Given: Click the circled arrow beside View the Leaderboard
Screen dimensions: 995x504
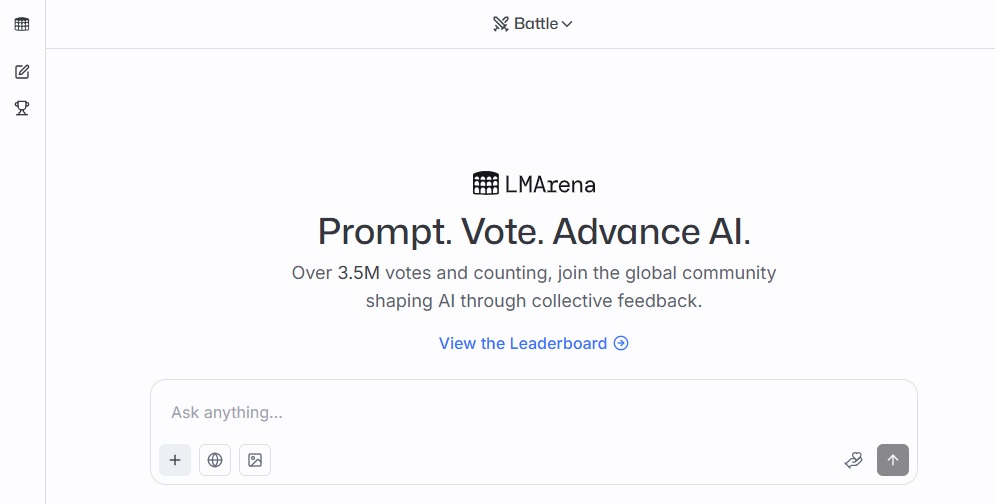Looking at the screenshot, I should point(621,343).
